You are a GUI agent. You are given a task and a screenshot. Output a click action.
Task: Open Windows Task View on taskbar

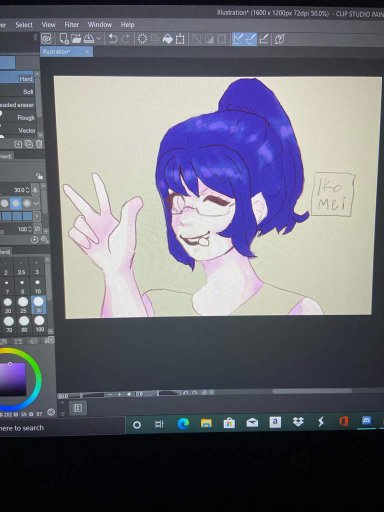point(159,424)
